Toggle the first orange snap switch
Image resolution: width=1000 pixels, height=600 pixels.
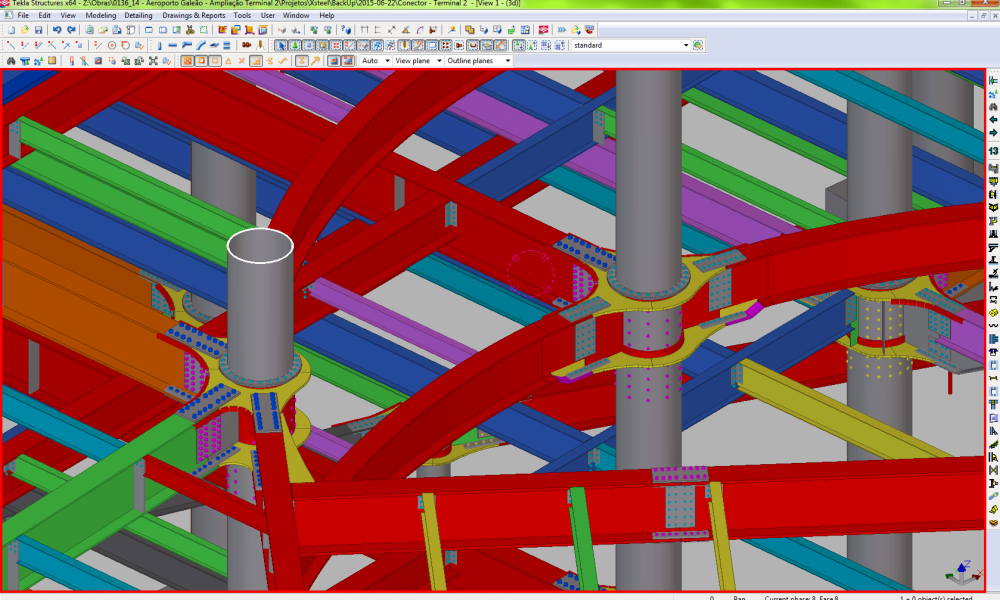tap(186, 60)
